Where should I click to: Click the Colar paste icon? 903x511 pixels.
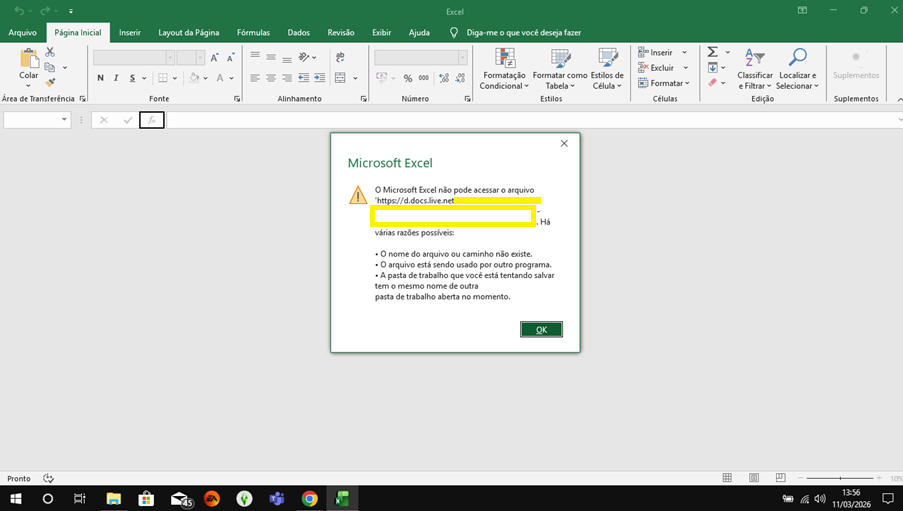pos(28,59)
